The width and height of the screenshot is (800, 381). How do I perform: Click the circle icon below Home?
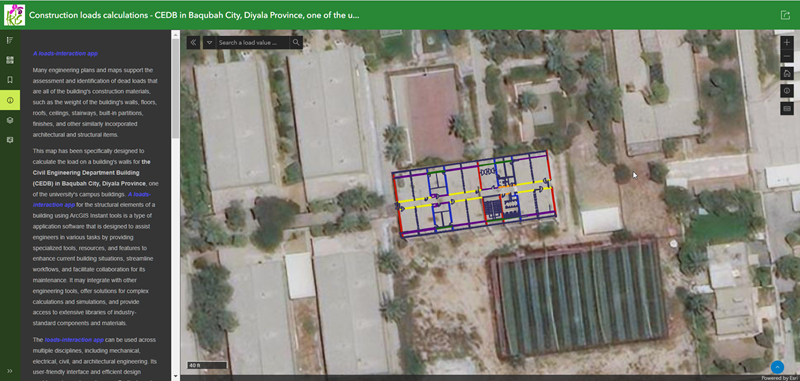[787, 91]
